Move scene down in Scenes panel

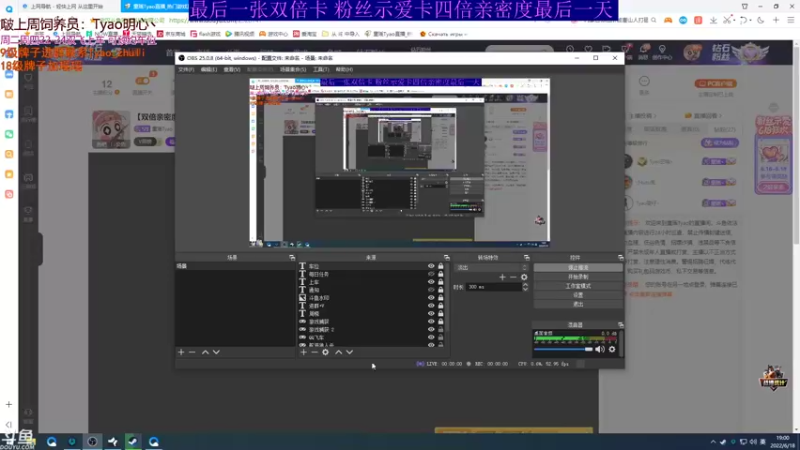216,352
